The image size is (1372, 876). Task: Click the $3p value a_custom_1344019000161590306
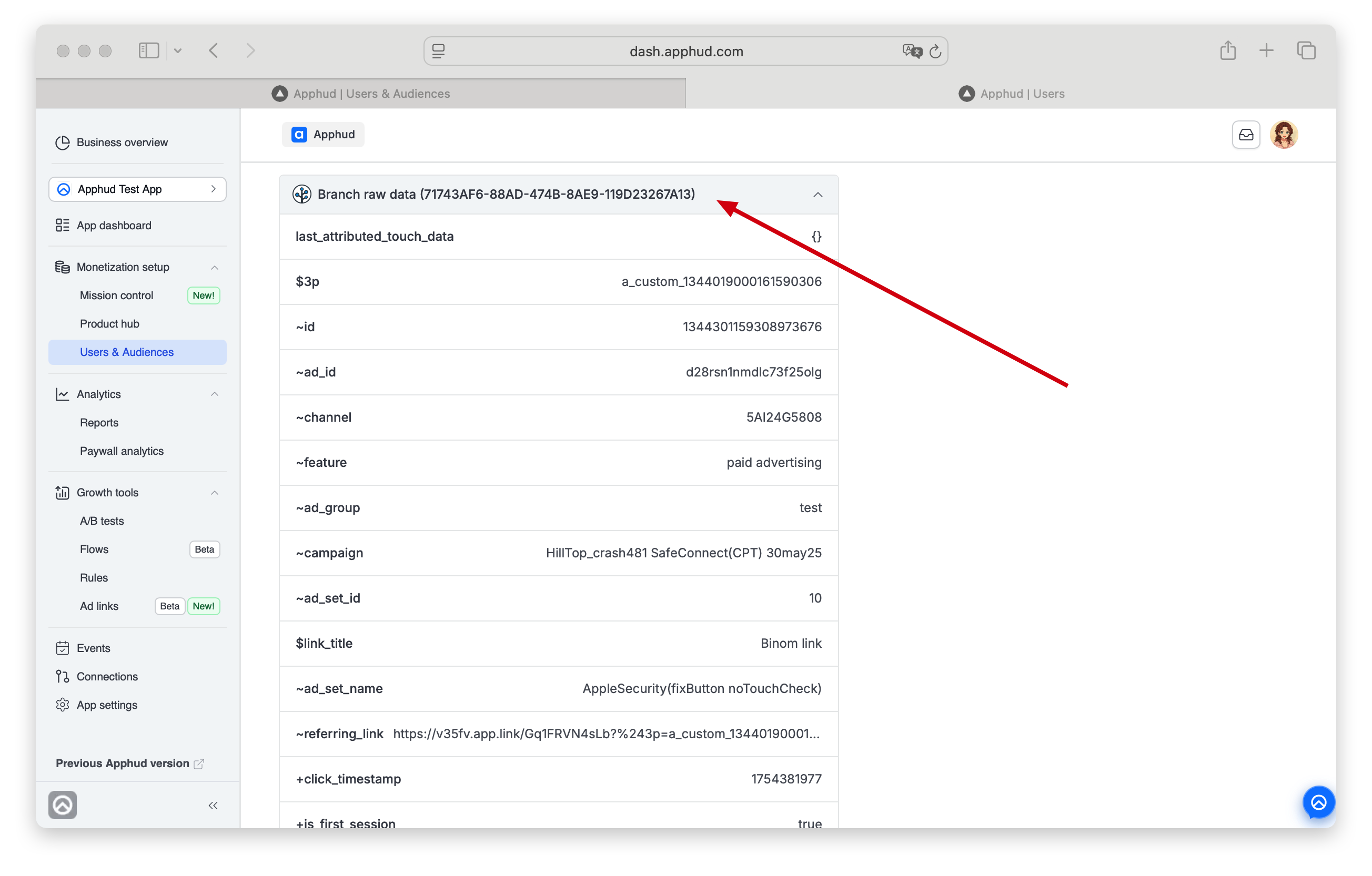[x=721, y=281]
